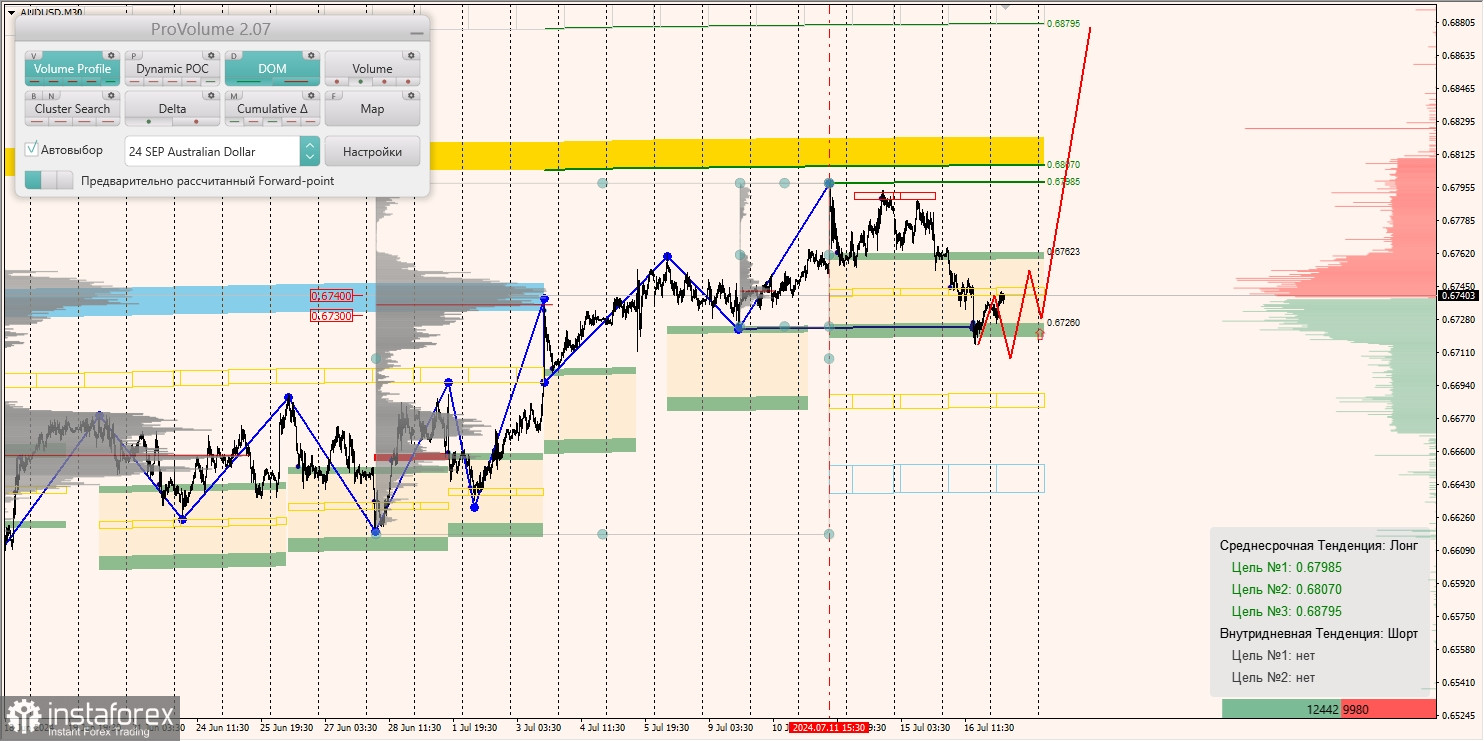The height and width of the screenshot is (741, 1484).
Task: Click the 0.67300 price label
Action: [331, 316]
